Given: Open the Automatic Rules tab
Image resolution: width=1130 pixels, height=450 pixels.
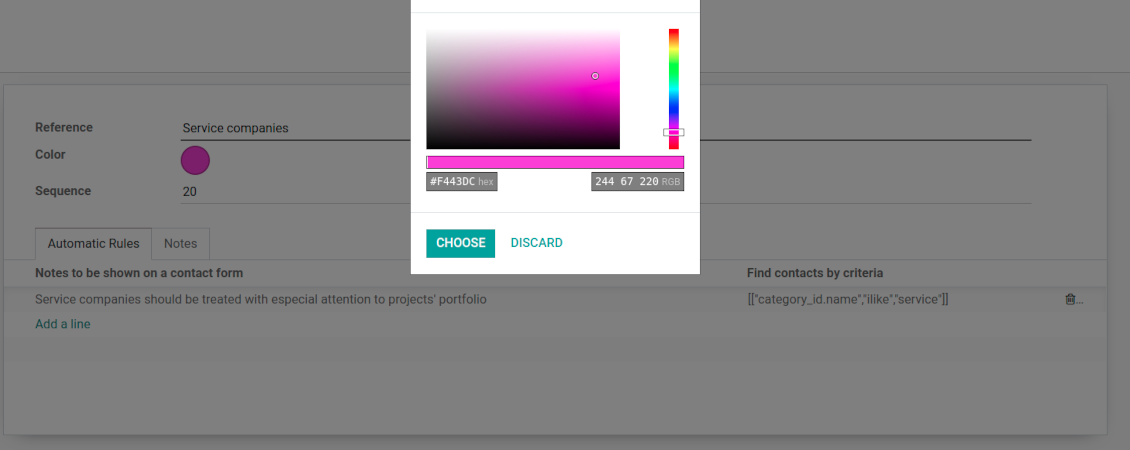Looking at the screenshot, I should coord(94,244).
